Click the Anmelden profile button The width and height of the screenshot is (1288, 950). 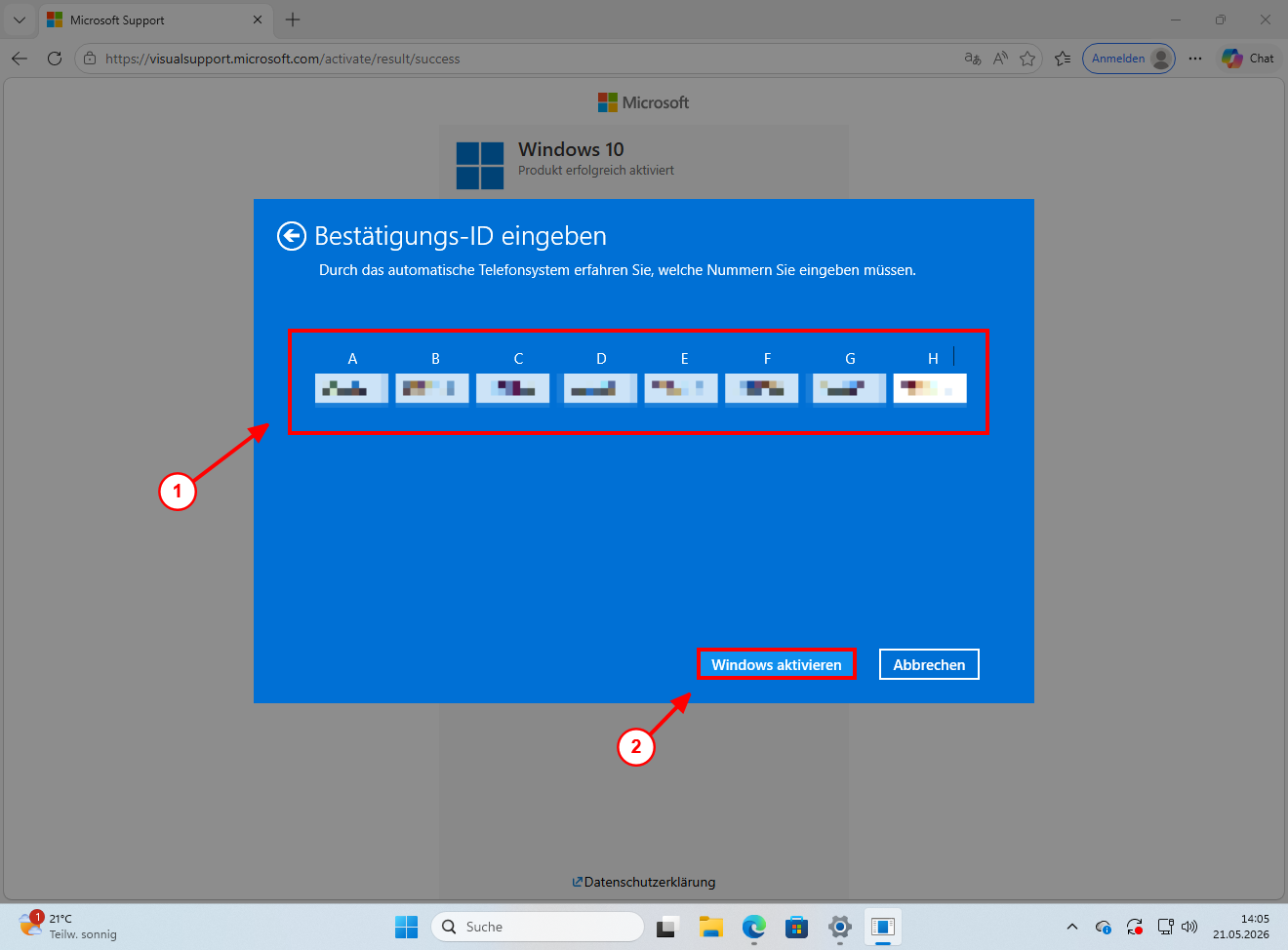point(1129,59)
